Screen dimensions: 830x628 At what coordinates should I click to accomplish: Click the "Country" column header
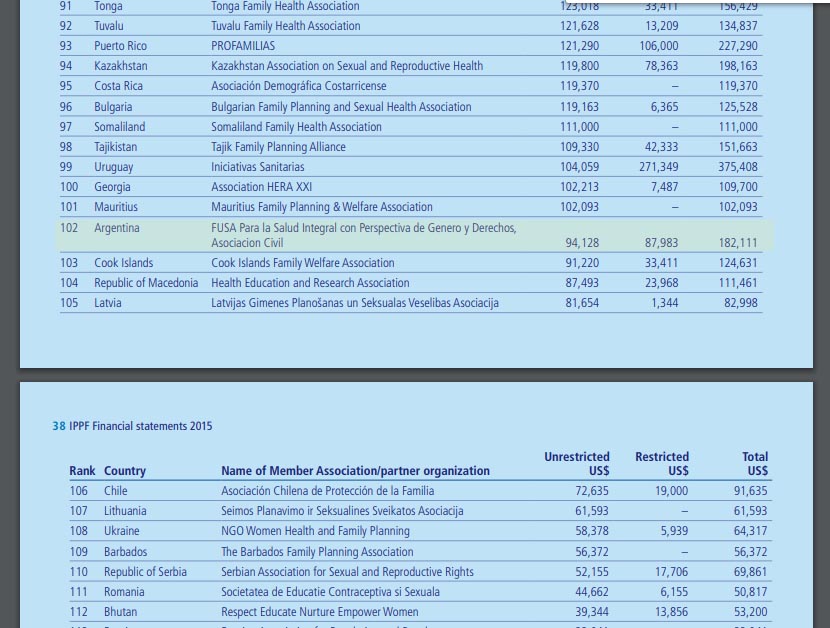click(x=125, y=471)
